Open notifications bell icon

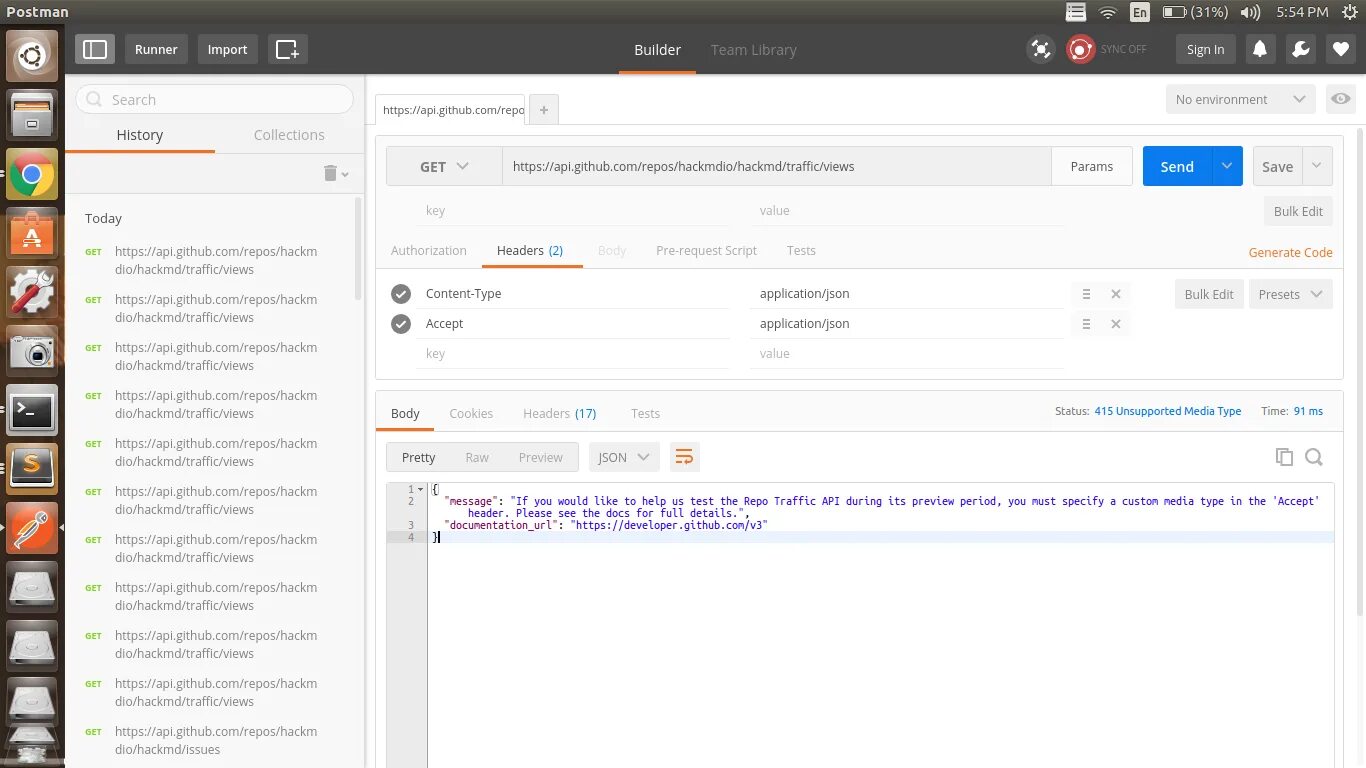[1260, 49]
